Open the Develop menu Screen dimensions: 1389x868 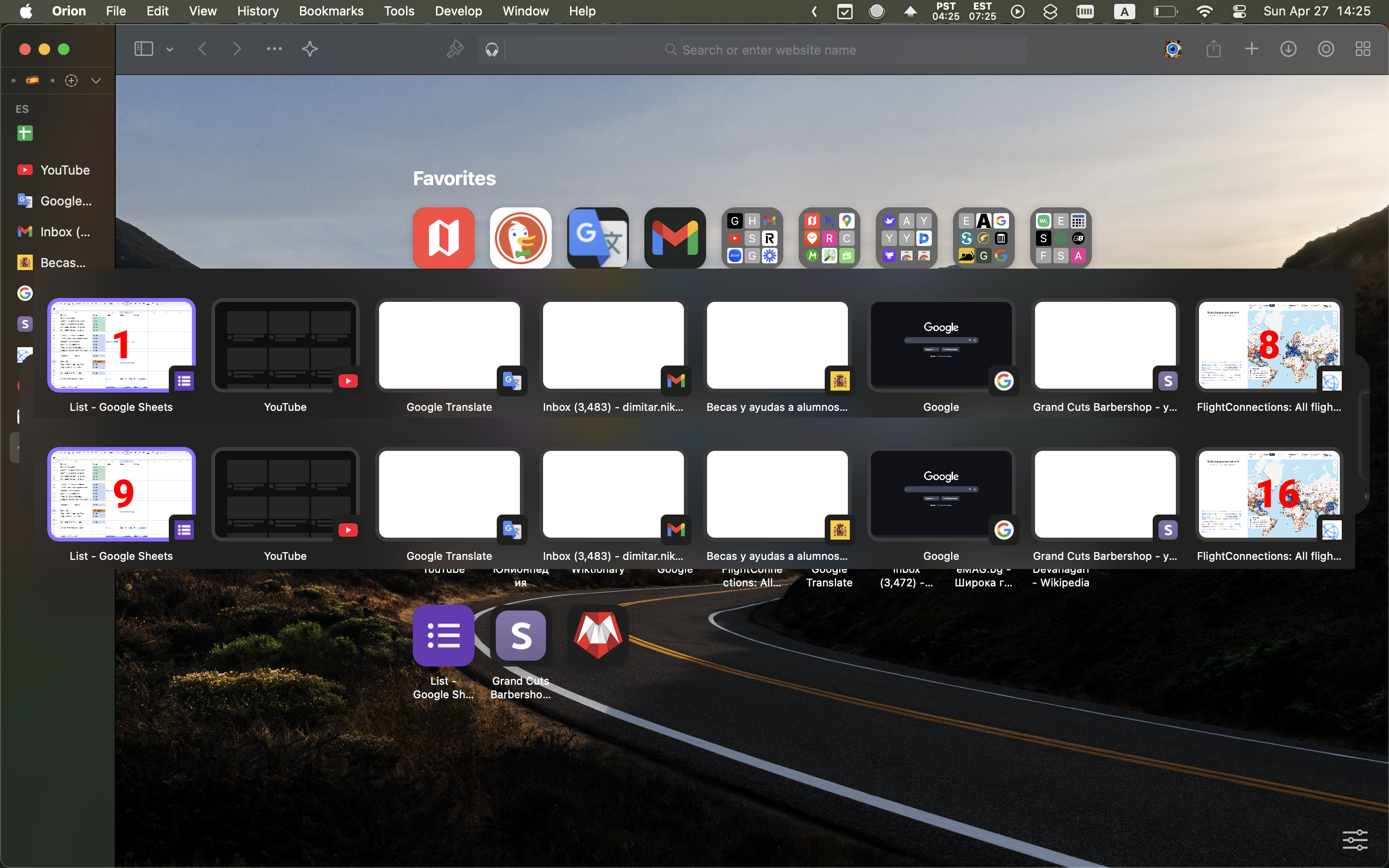[458, 11]
